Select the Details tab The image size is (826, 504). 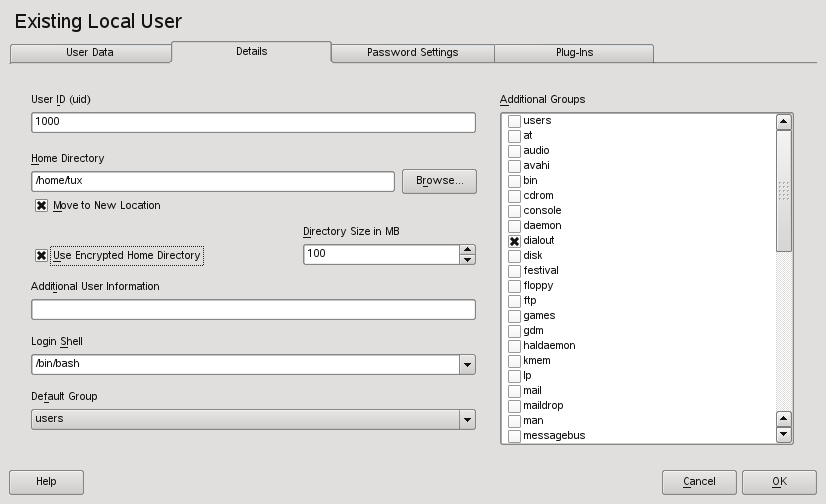coord(251,52)
